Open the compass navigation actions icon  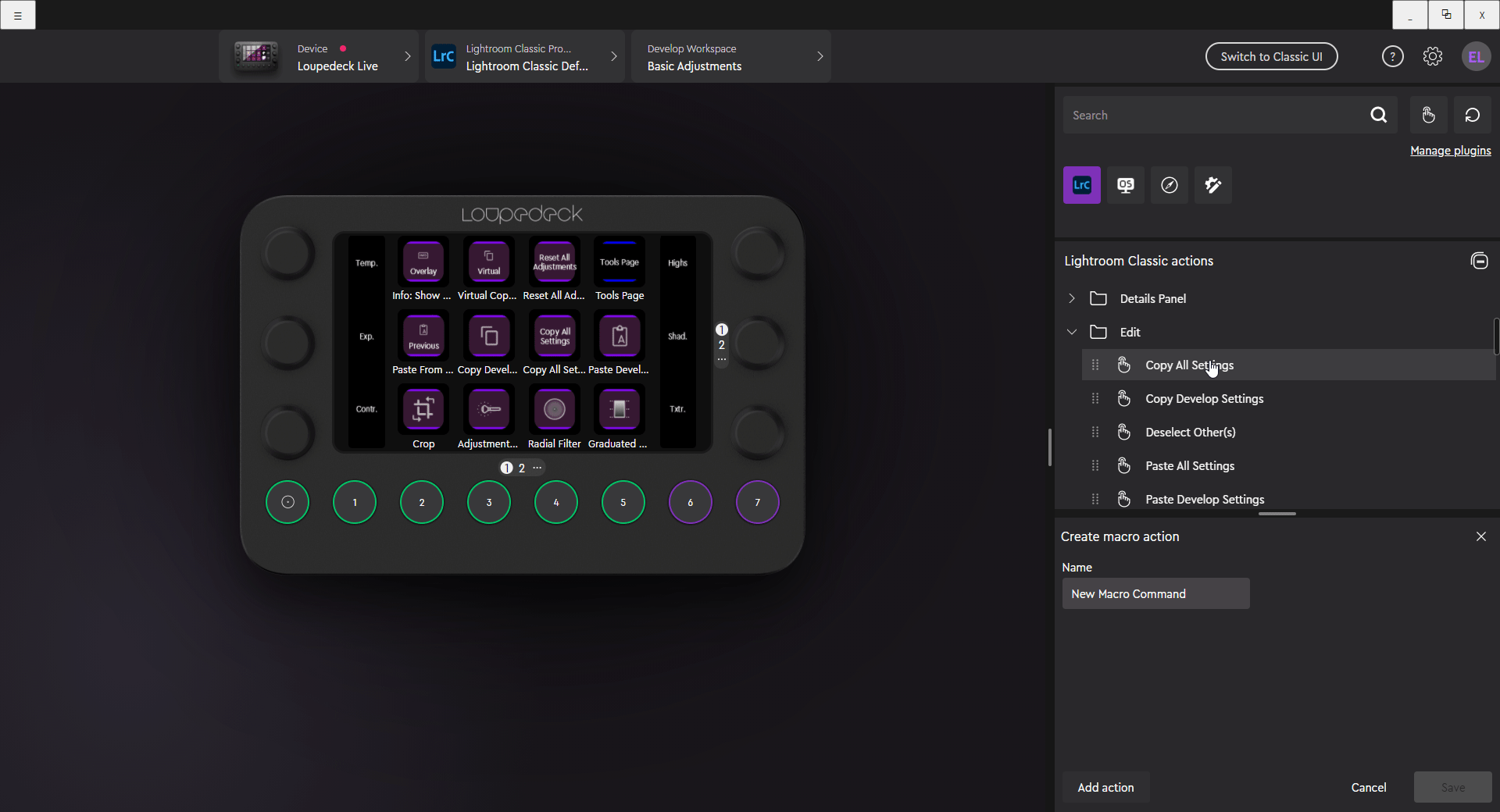point(1169,185)
